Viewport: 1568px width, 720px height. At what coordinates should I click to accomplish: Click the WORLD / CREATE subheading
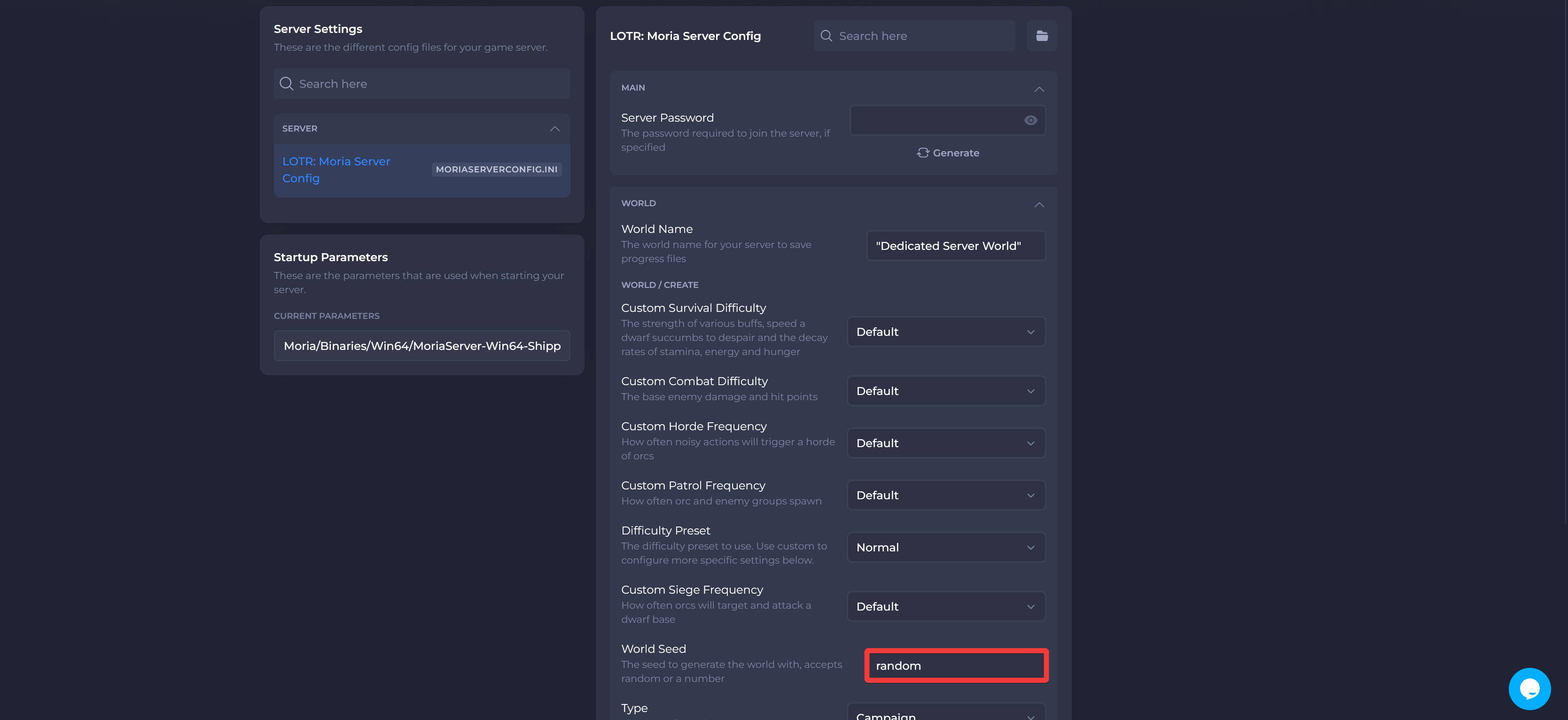pos(659,285)
